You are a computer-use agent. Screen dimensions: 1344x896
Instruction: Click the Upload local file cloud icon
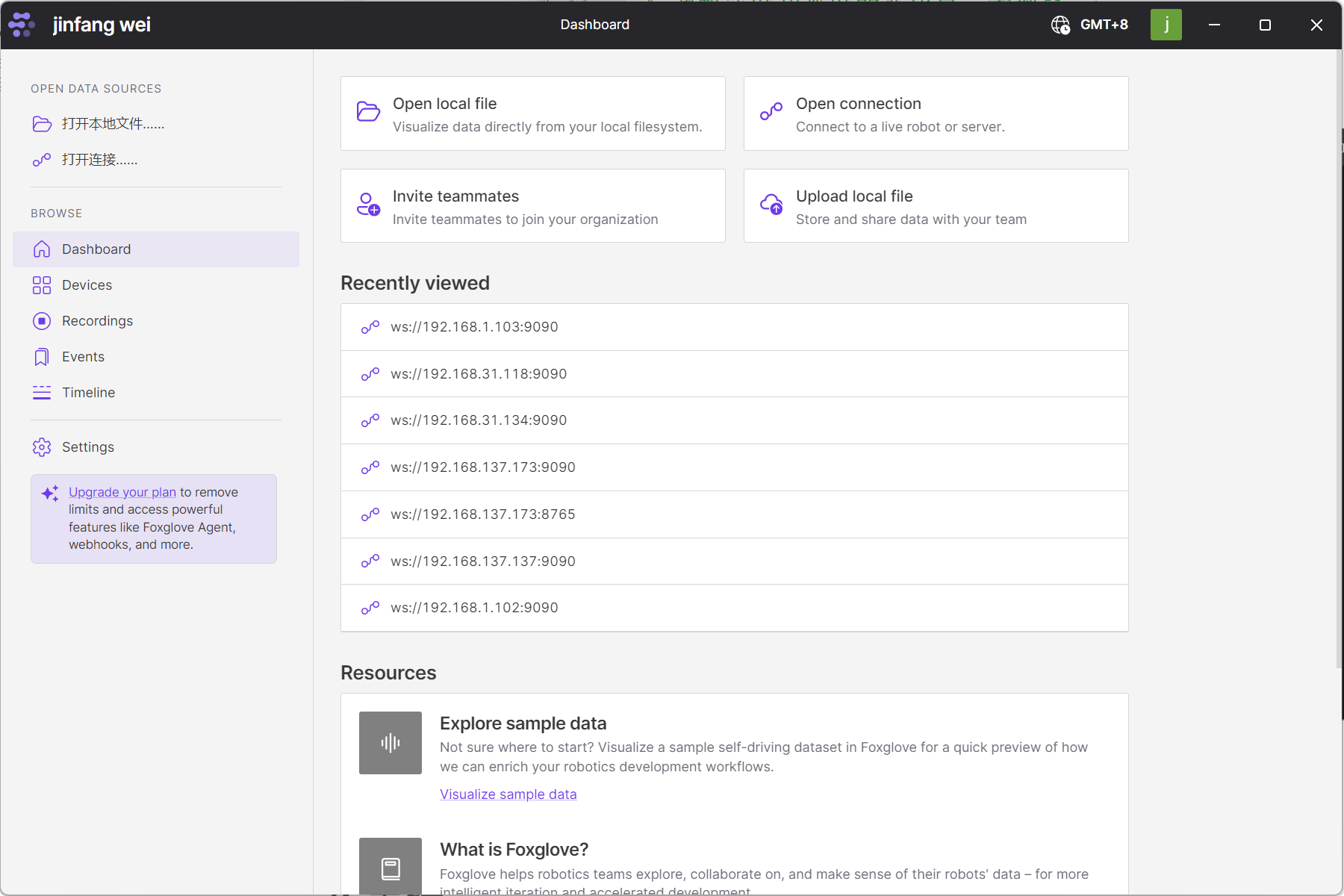click(x=771, y=205)
